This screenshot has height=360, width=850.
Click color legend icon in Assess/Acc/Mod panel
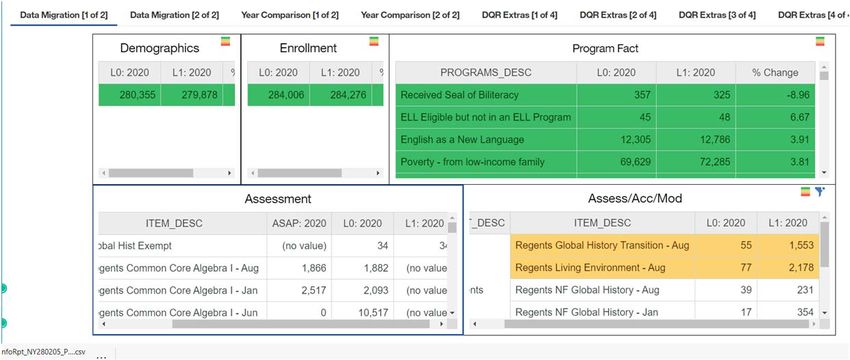tap(806, 191)
